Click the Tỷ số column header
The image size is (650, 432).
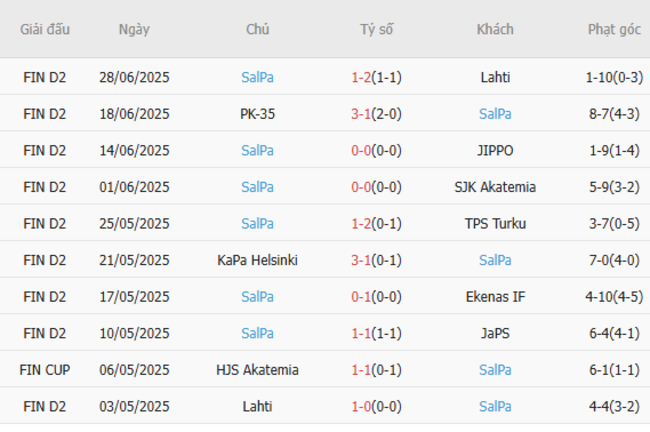pos(376,29)
